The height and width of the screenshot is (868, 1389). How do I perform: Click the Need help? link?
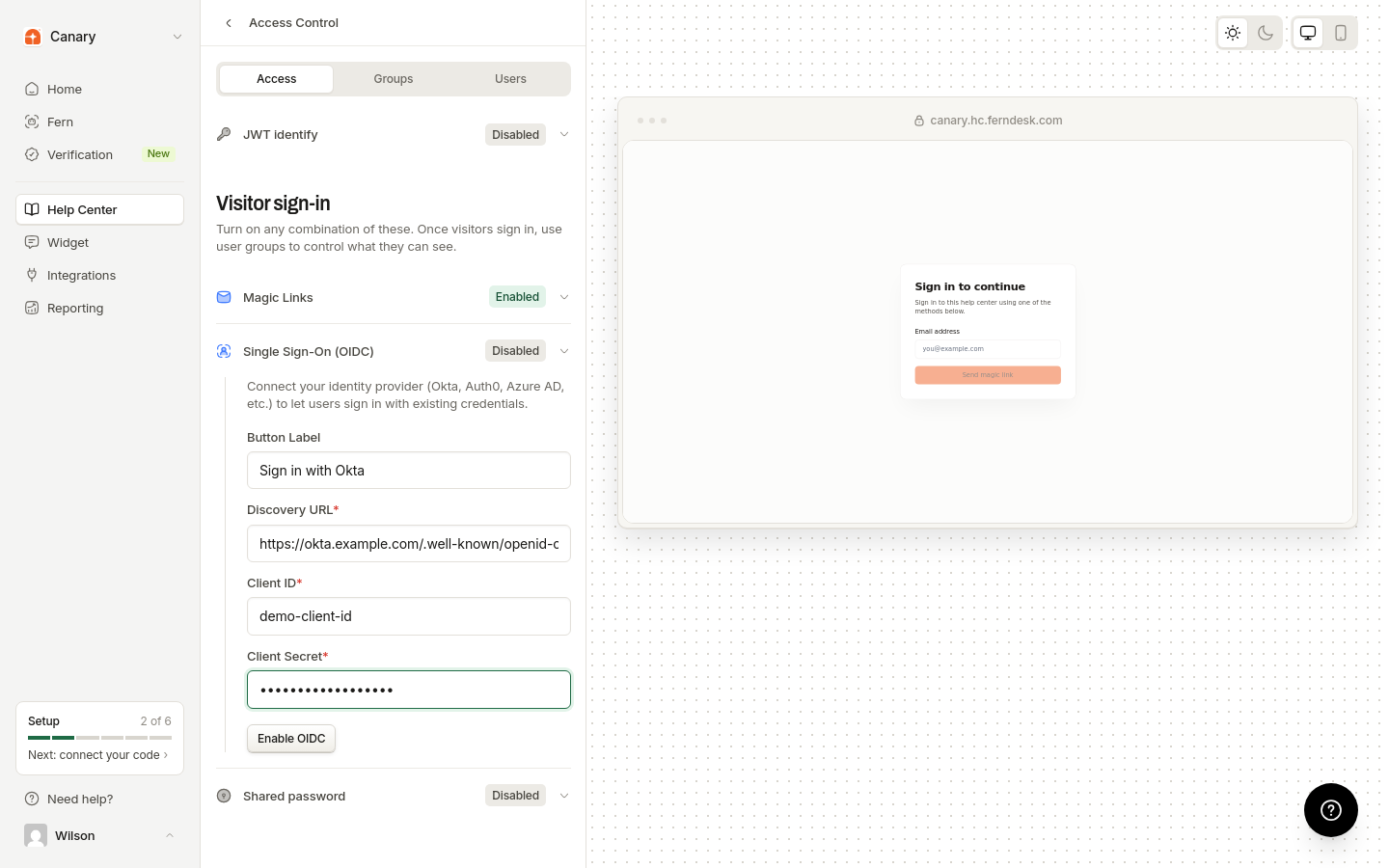(x=80, y=799)
